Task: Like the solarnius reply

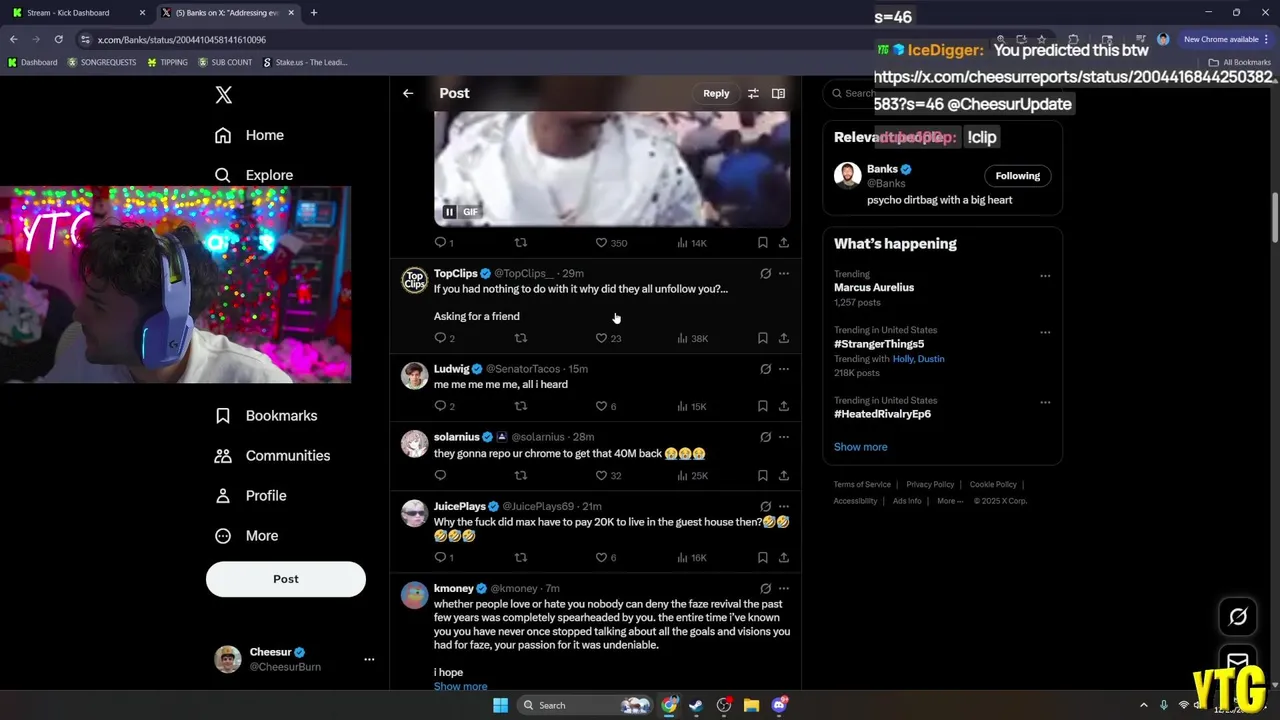Action: click(x=601, y=475)
